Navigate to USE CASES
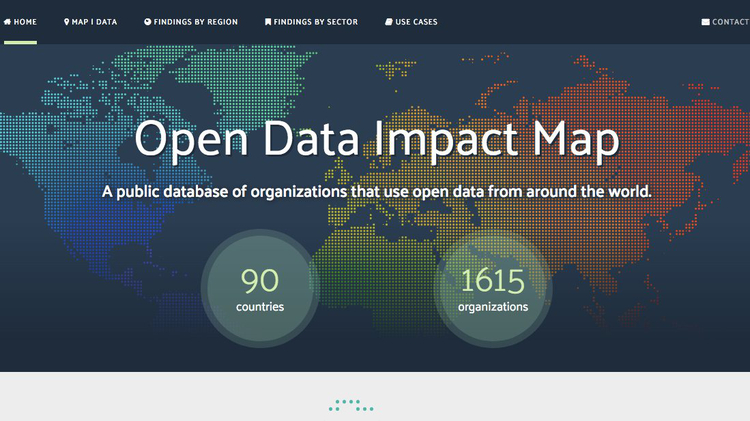This screenshot has height=421, width=750. [411, 22]
